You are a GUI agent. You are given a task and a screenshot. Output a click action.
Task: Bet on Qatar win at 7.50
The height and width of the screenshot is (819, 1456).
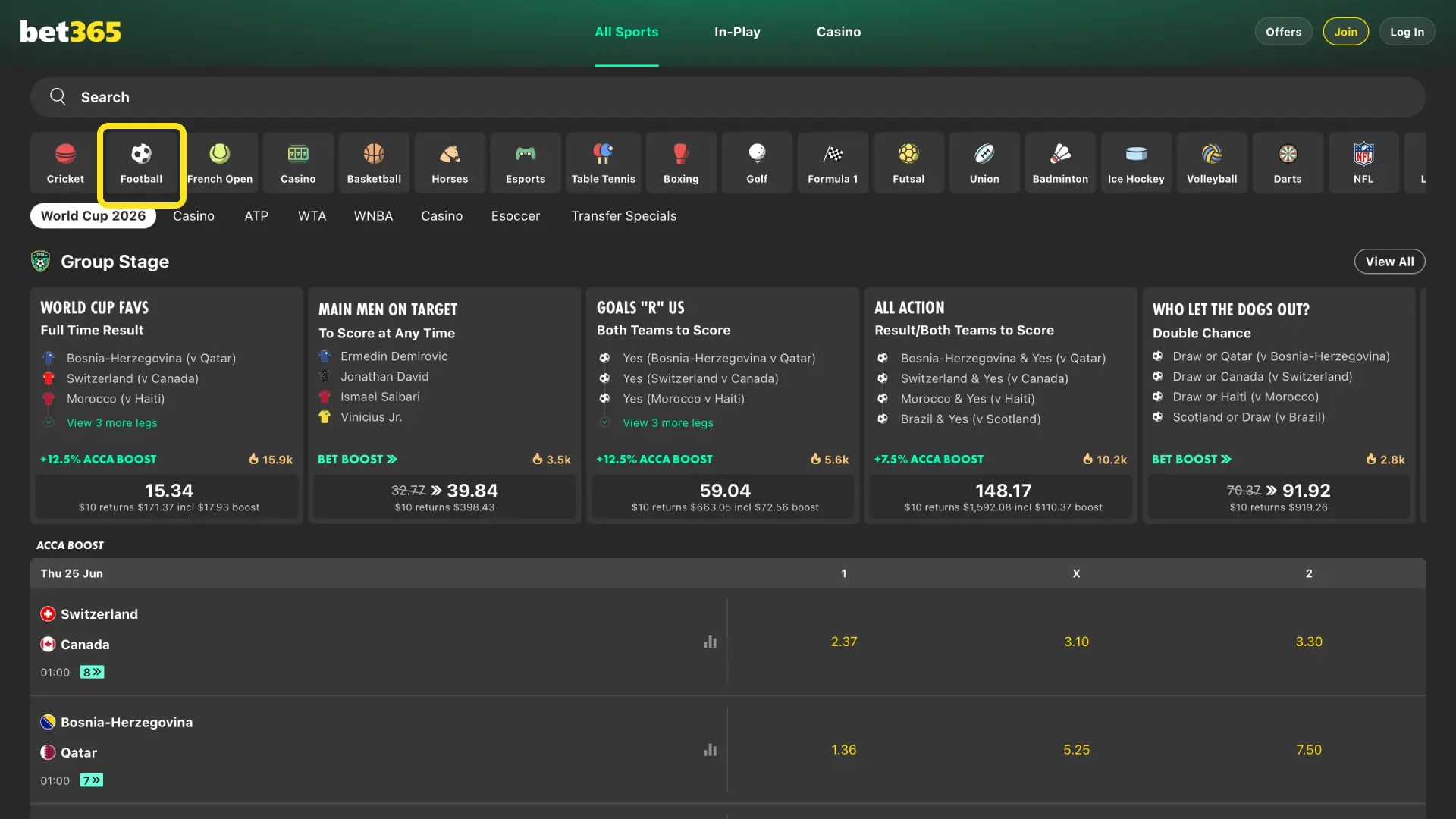1309,750
